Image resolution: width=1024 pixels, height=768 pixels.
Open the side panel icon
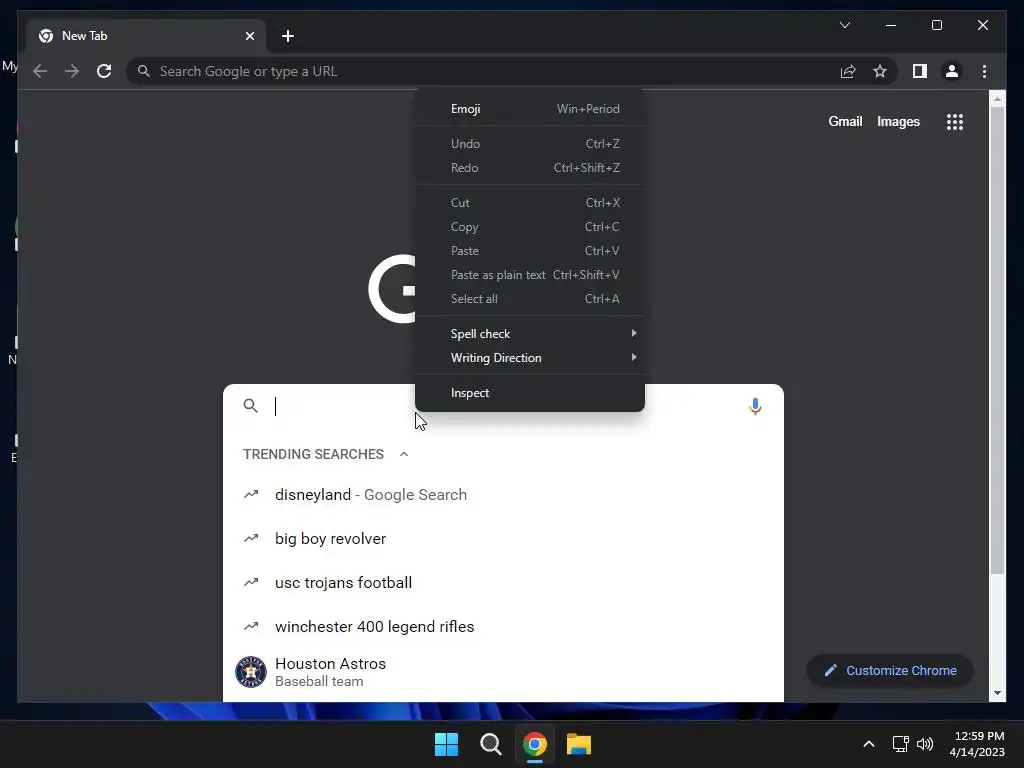(x=920, y=71)
